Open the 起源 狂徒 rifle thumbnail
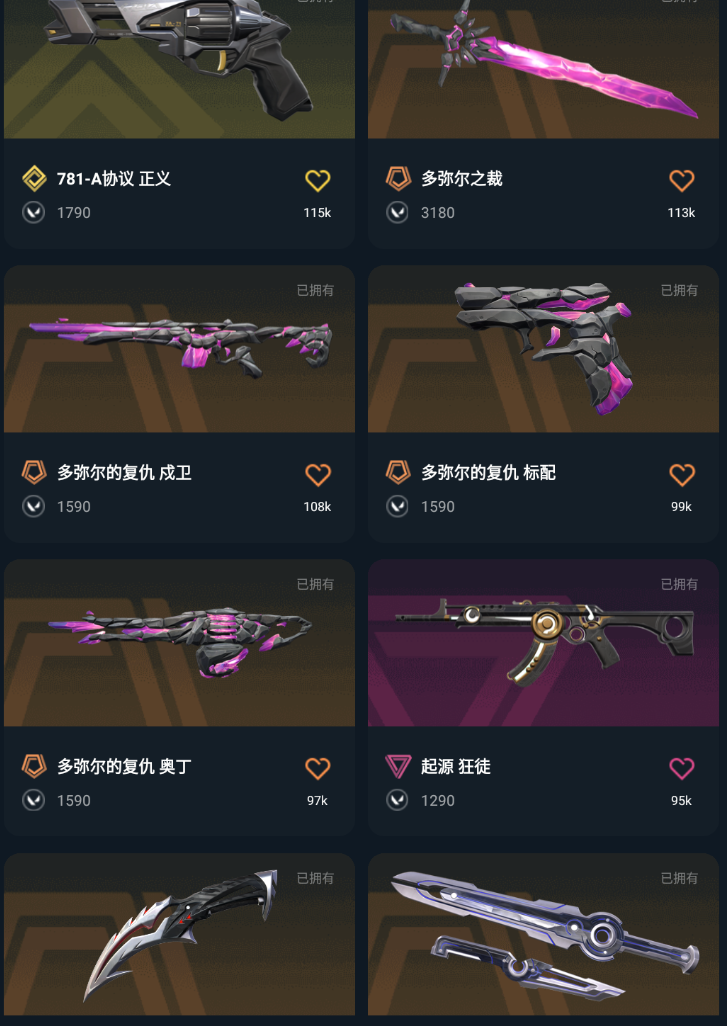 543,643
